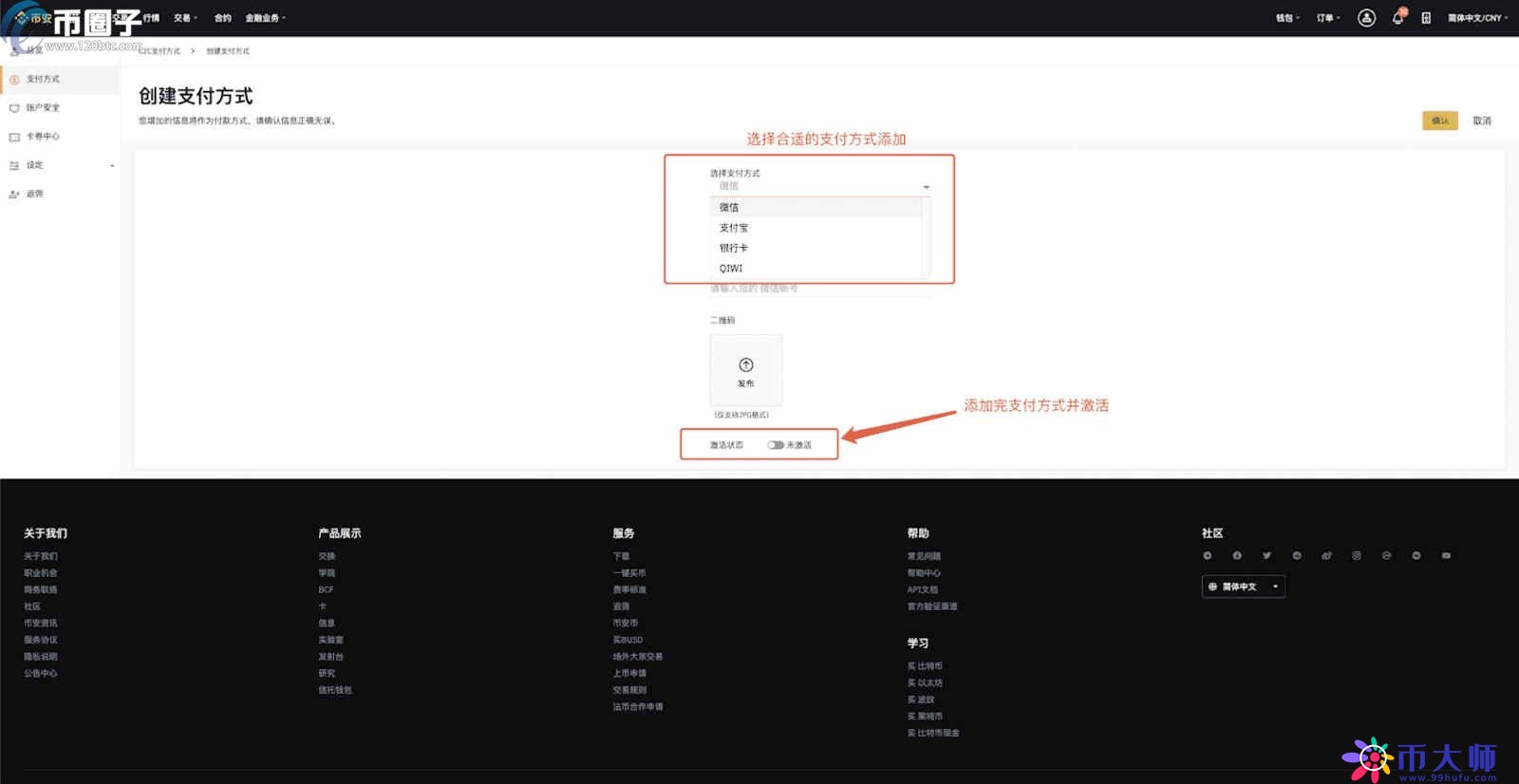Click the 取消 cancel button
The width and height of the screenshot is (1519, 784).
coord(1482,121)
